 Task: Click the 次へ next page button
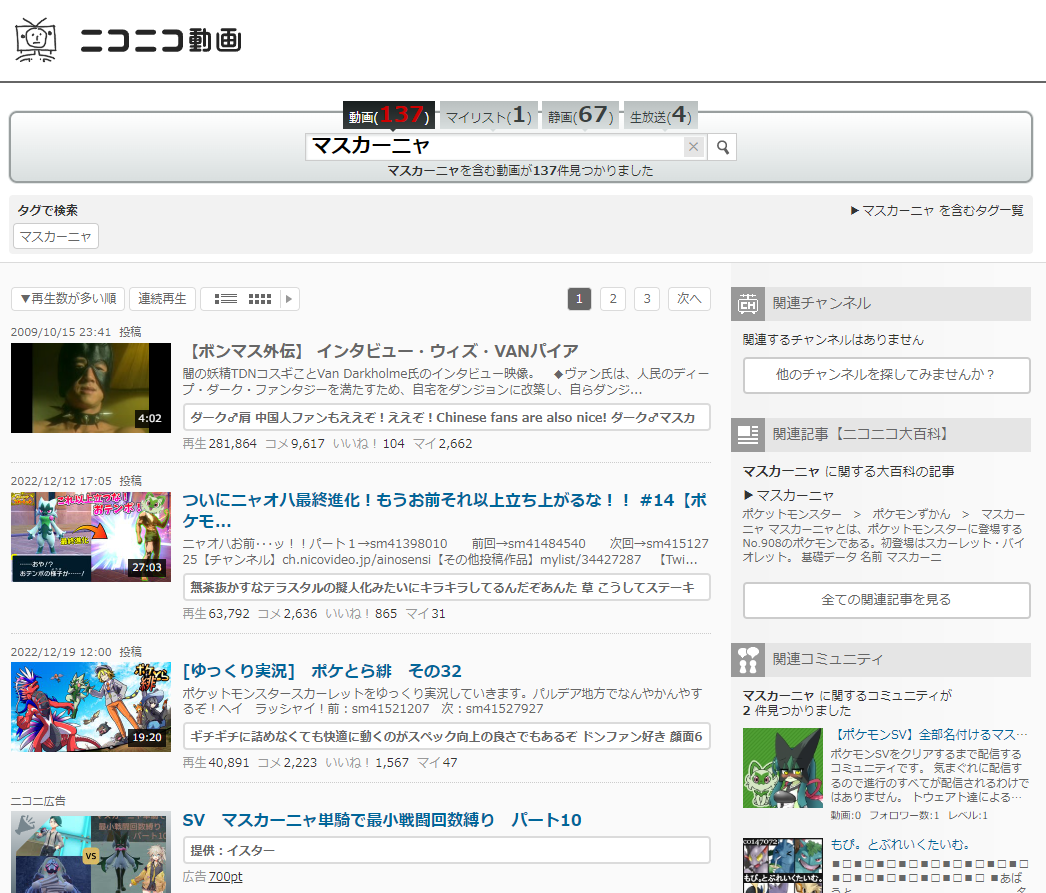click(689, 299)
